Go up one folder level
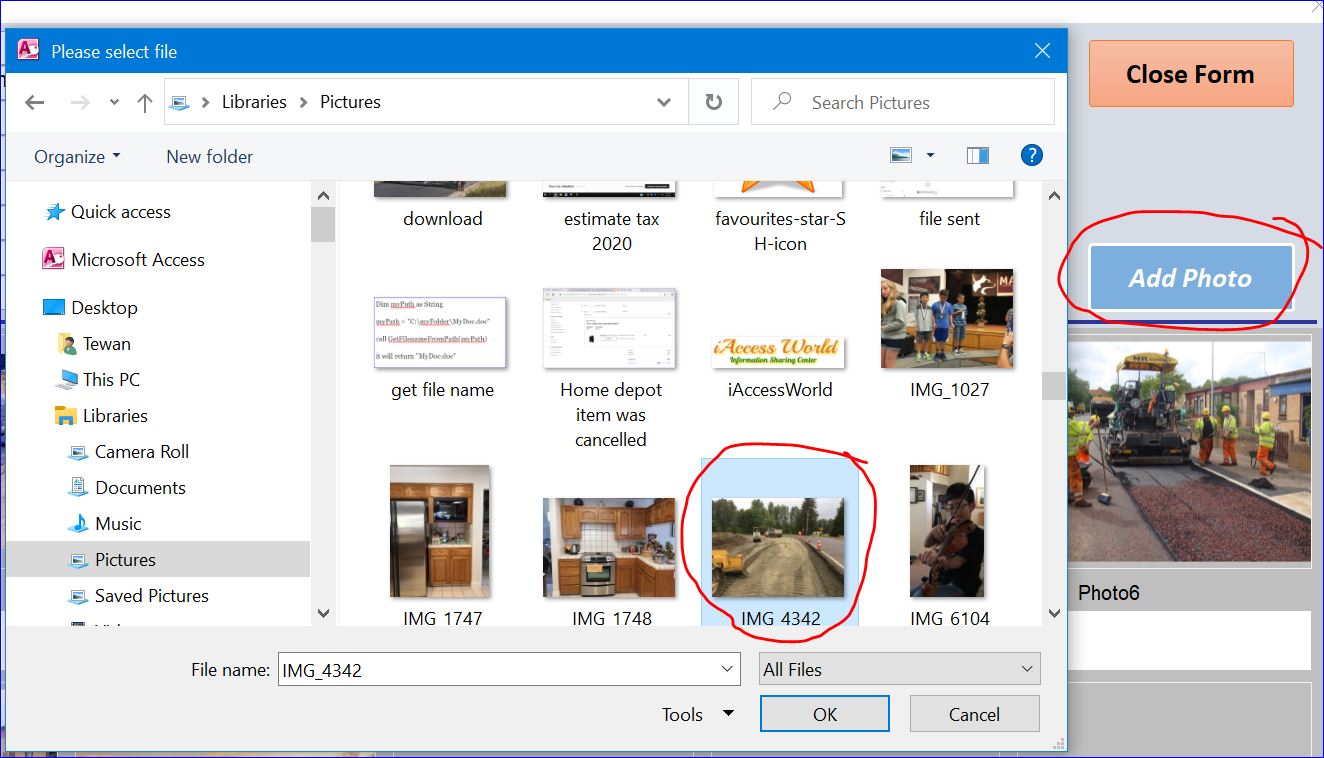Screen dimensions: 1324x758 click(145, 102)
